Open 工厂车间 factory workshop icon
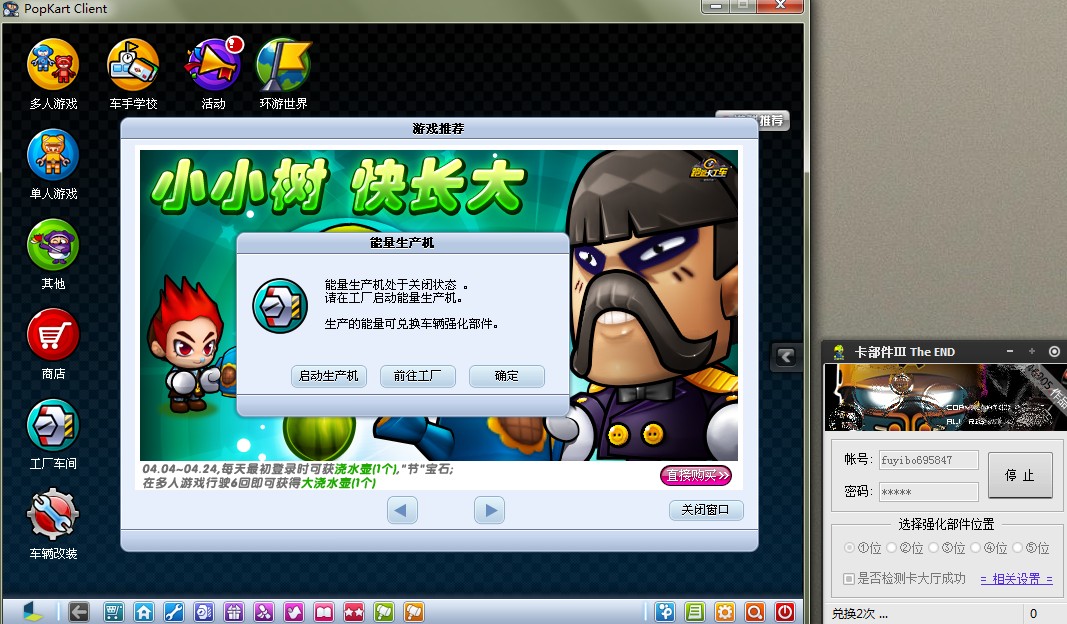 (x=53, y=425)
